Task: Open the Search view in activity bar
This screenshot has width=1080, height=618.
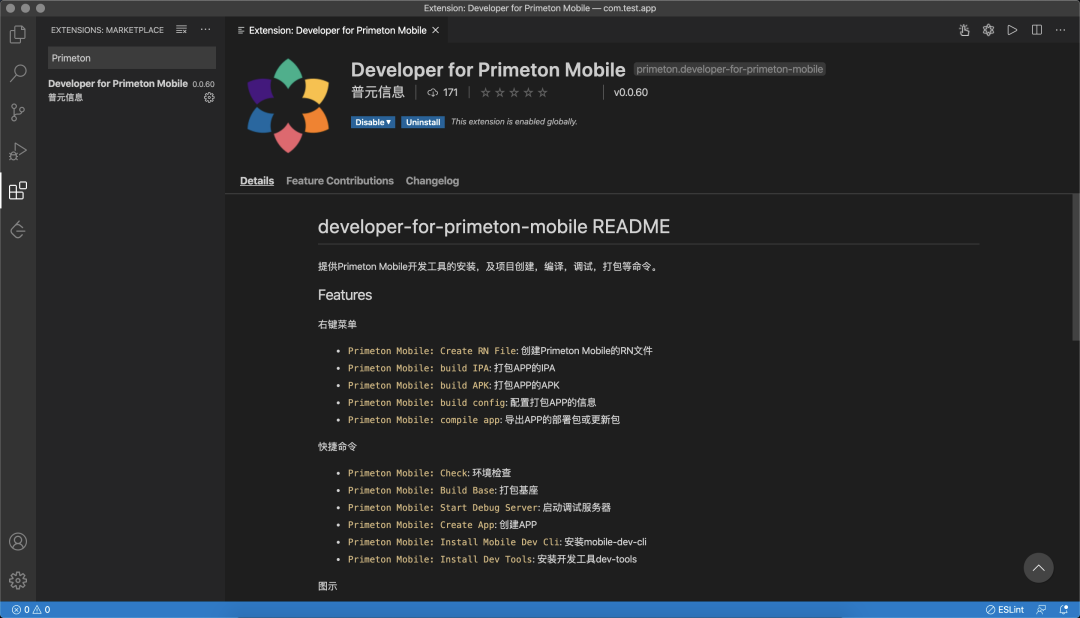Action: [x=18, y=73]
